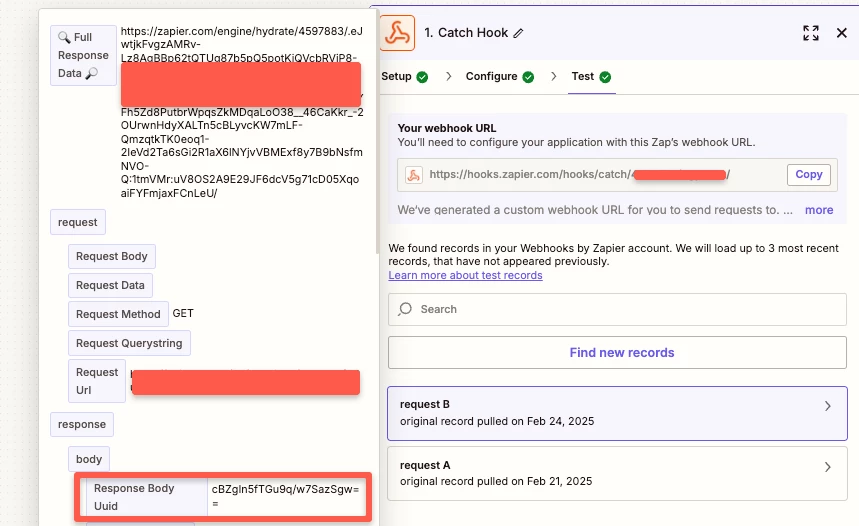The width and height of the screenshot is (859, 526).
Task: Expand request B with its chevron
Action: [x=827, y=406]
